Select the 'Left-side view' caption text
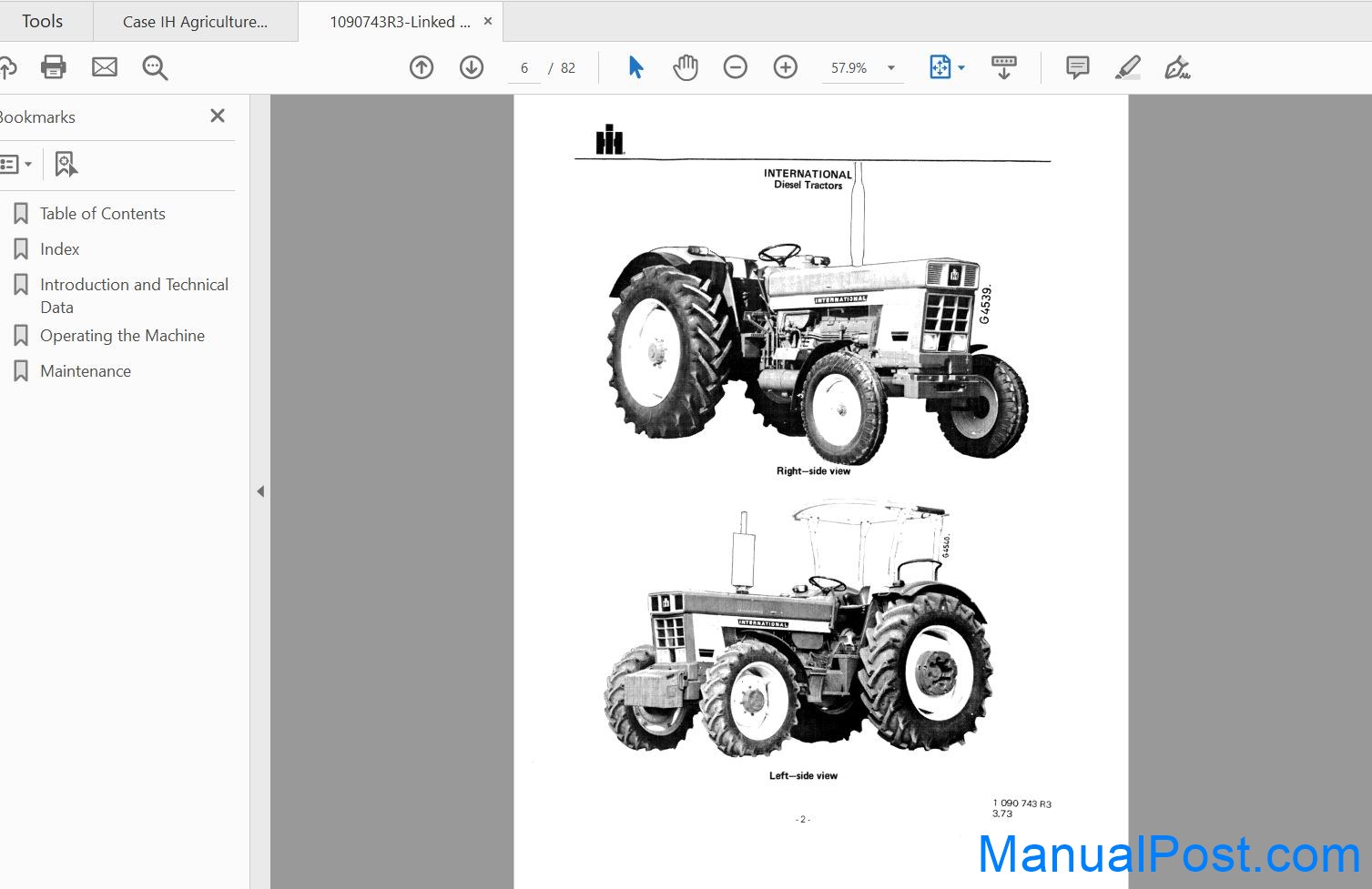The image size is (1372, 889). point(803,776)
